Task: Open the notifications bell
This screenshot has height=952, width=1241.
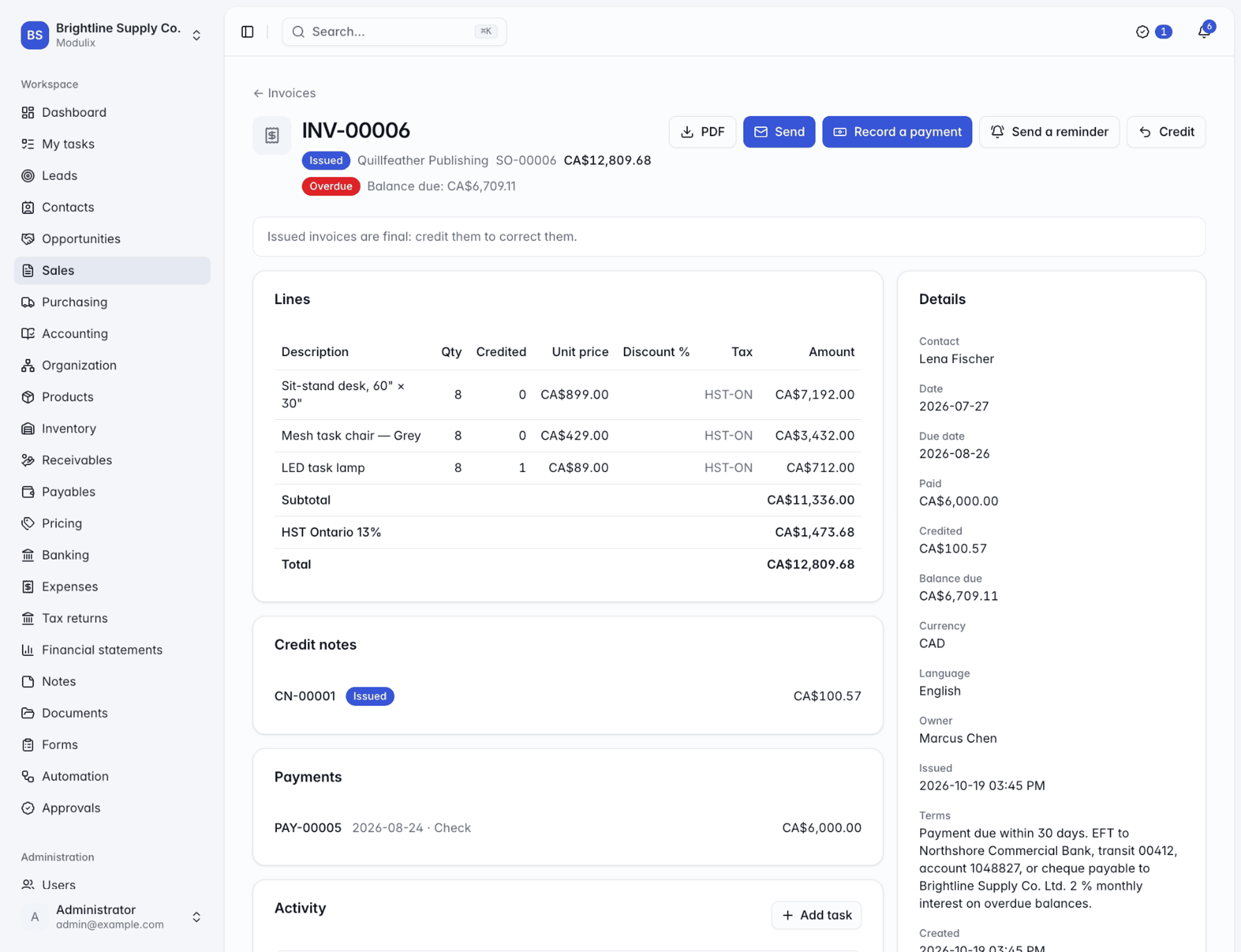Action: (x=1204, y=32)
